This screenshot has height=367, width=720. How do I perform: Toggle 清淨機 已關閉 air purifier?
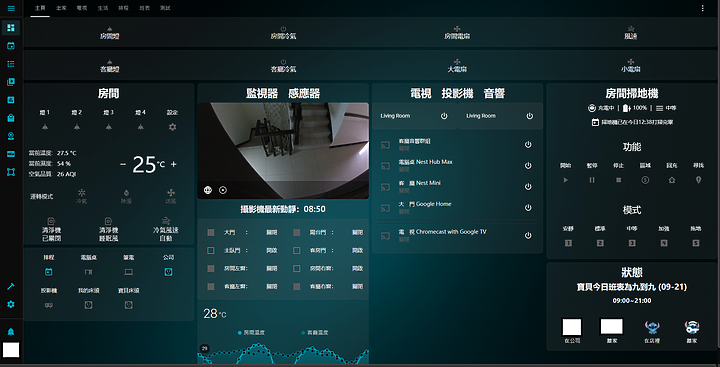click(x=51, y=229)
